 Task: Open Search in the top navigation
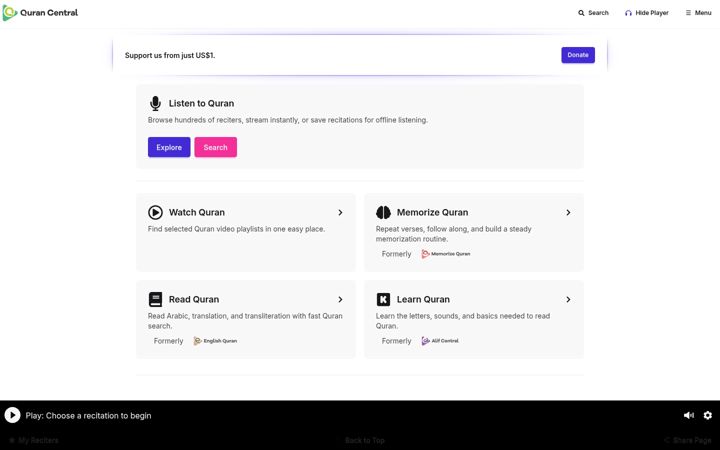pyautogui.click(x=593, y=13)
